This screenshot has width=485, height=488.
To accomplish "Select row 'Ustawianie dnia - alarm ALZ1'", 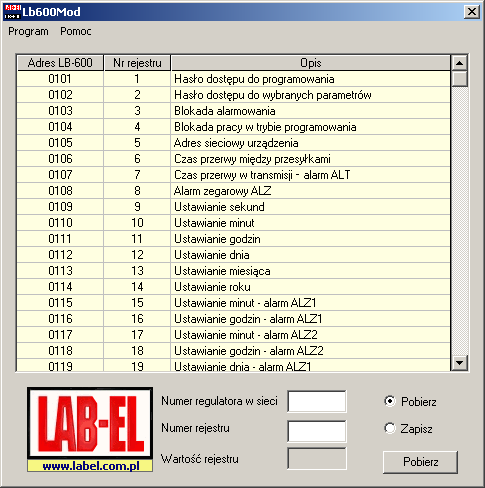I will tap(233, 365).
